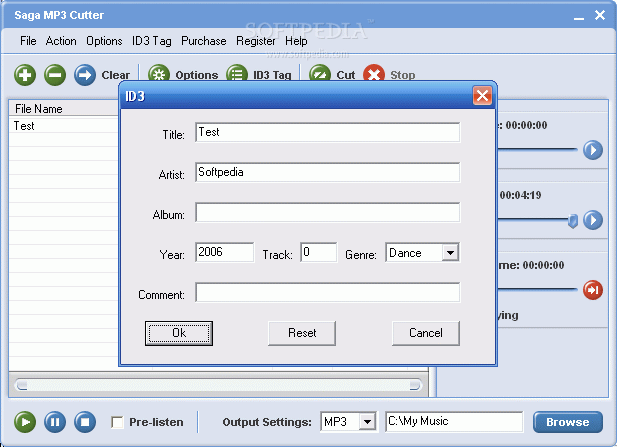Click the output path field C:\My Music
Viewport: 617px width, 447px height.
454,421
